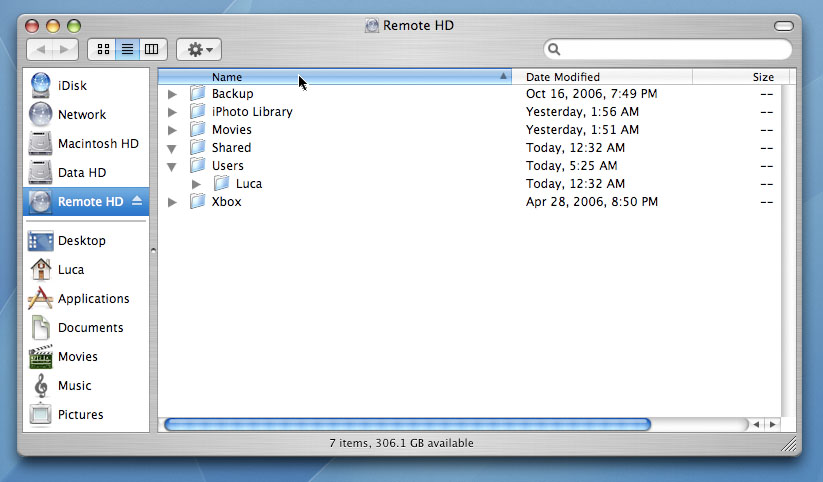Click '7 items, 306.1 GB available' status text
The image size is (823, 482).
[x=402, y=443]
